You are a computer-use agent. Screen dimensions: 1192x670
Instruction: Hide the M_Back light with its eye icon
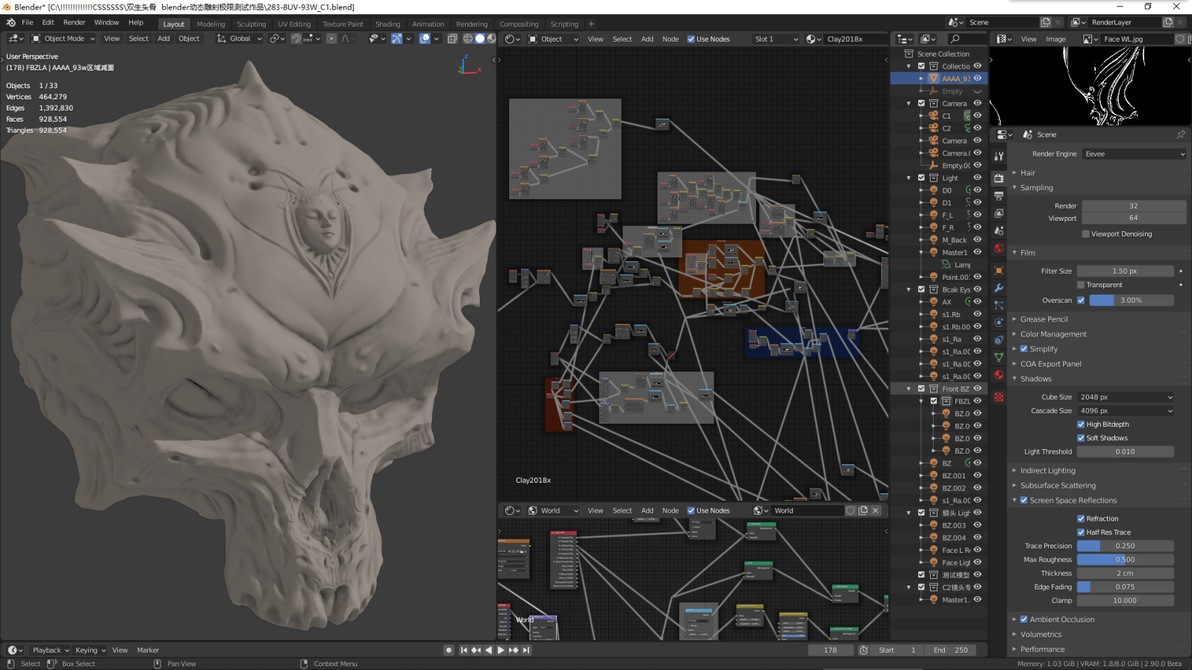[x=978, y=240]
